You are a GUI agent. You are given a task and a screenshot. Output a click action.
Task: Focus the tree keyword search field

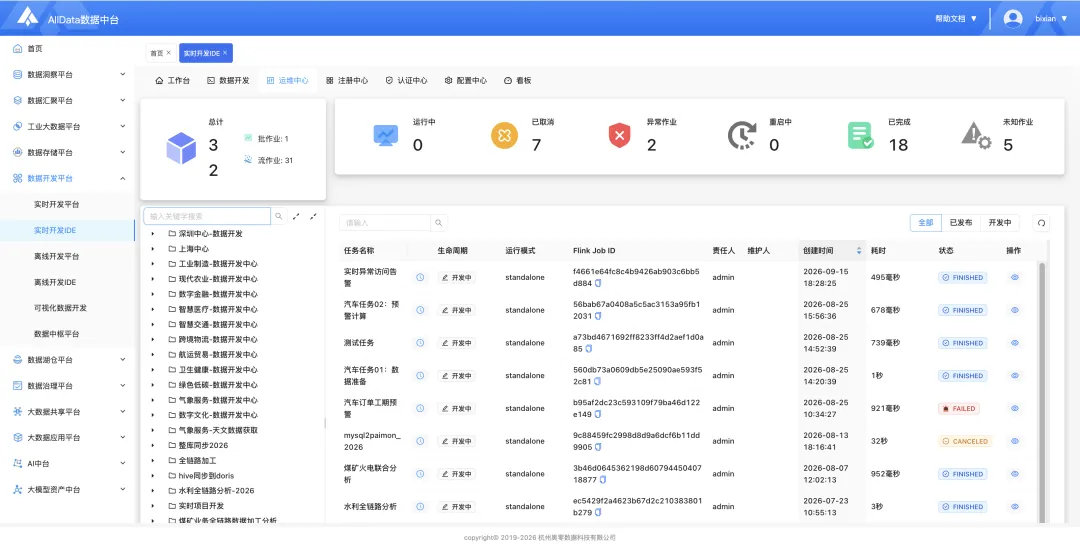coord(207,216)
